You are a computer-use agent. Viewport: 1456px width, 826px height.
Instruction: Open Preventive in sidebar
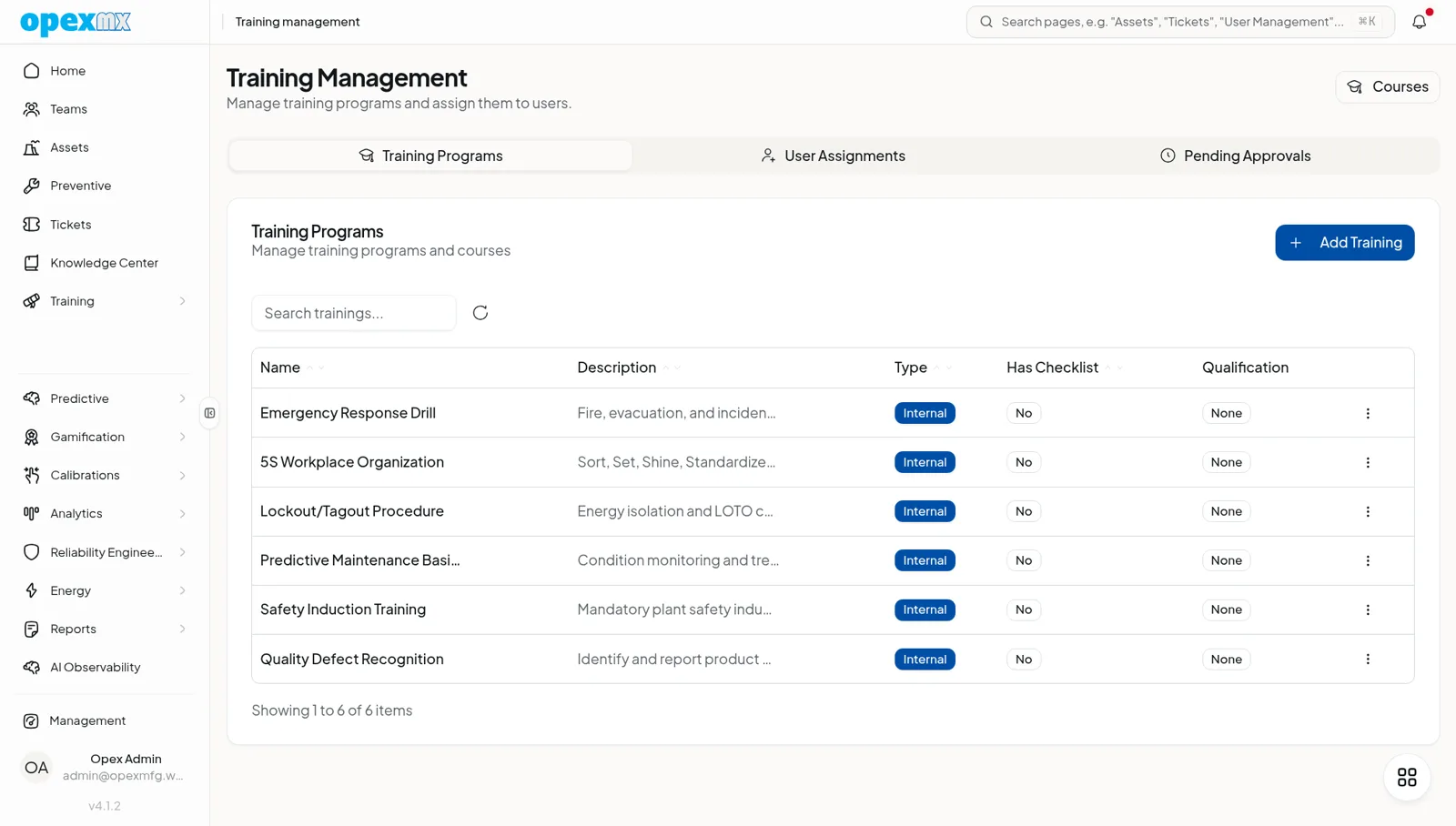tap(105, 186)
